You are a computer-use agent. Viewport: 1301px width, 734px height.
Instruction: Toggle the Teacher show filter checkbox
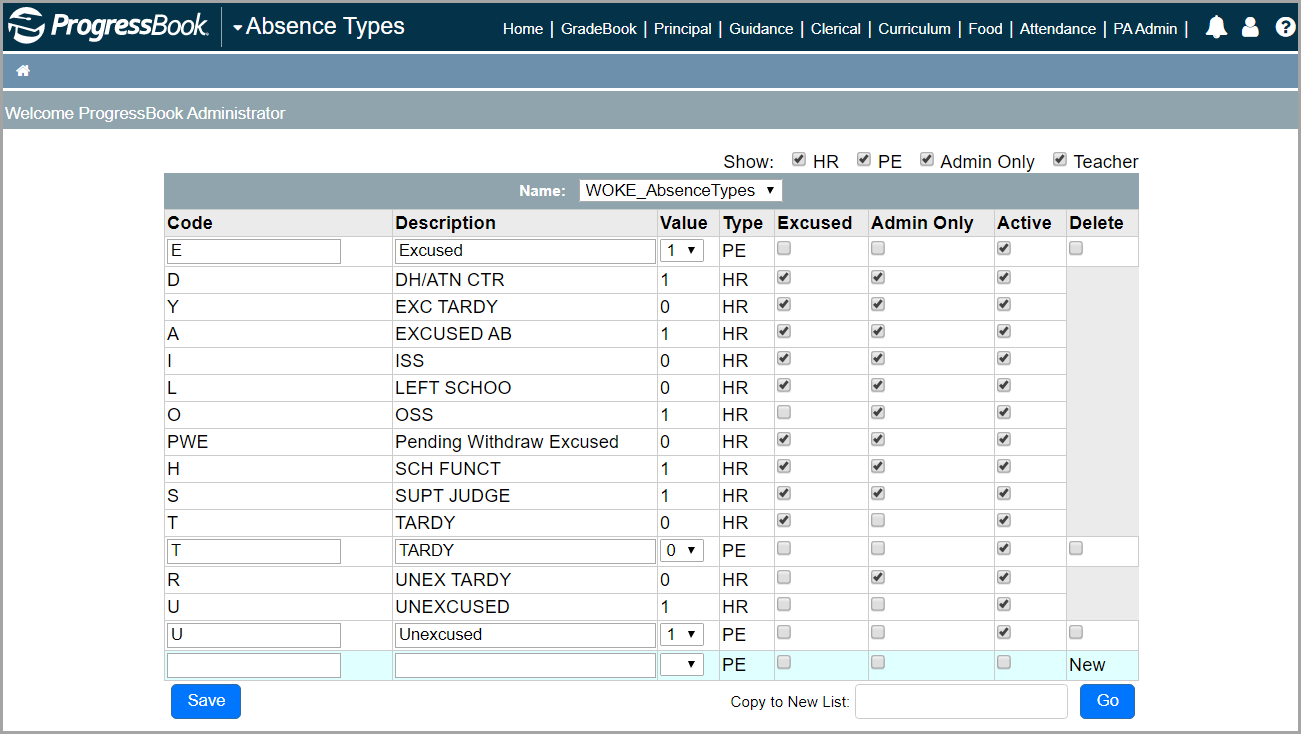(x=1059, y=158)
